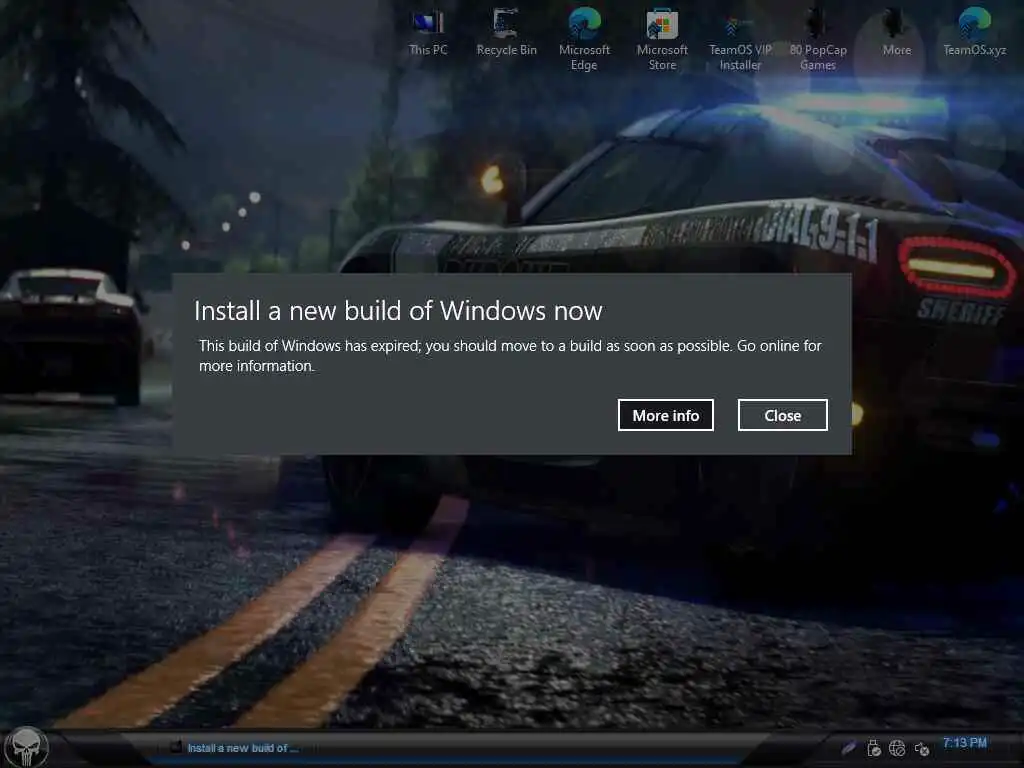Open the TeamOS VIP Installer shortcut

(x=740, y=40)
